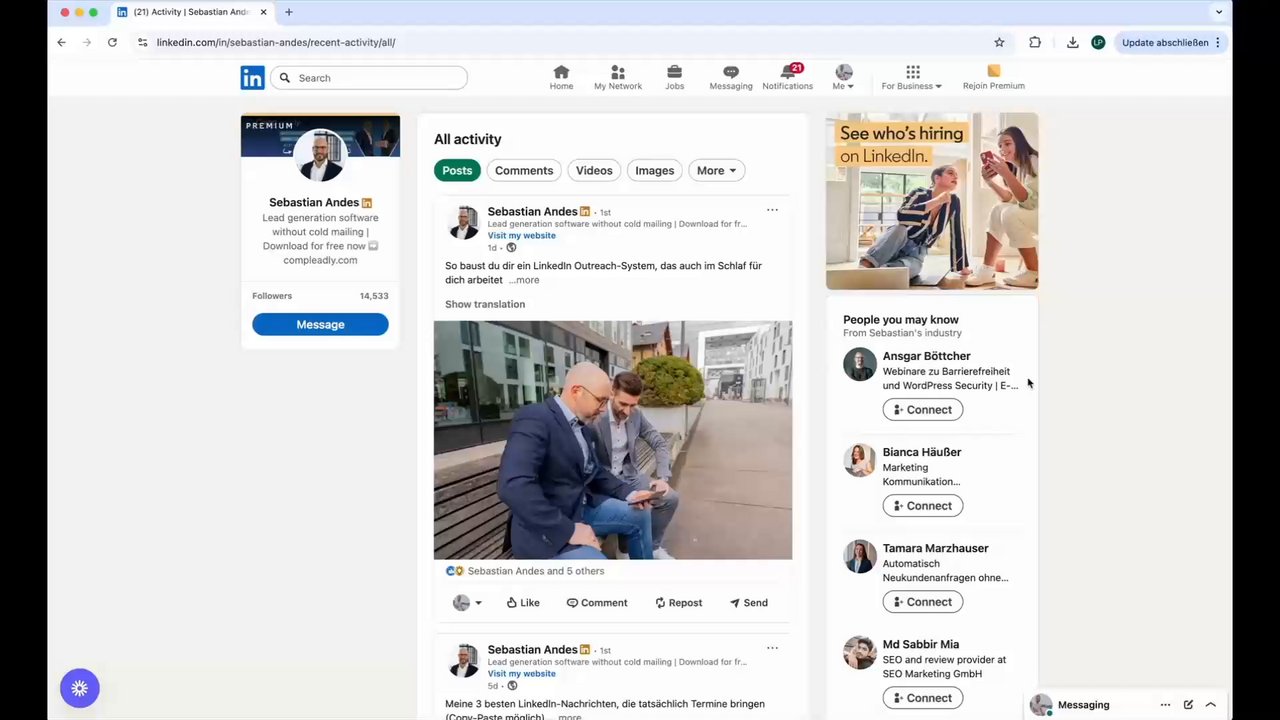
Task: Open a new browser tab
Action: coord(289,12)
